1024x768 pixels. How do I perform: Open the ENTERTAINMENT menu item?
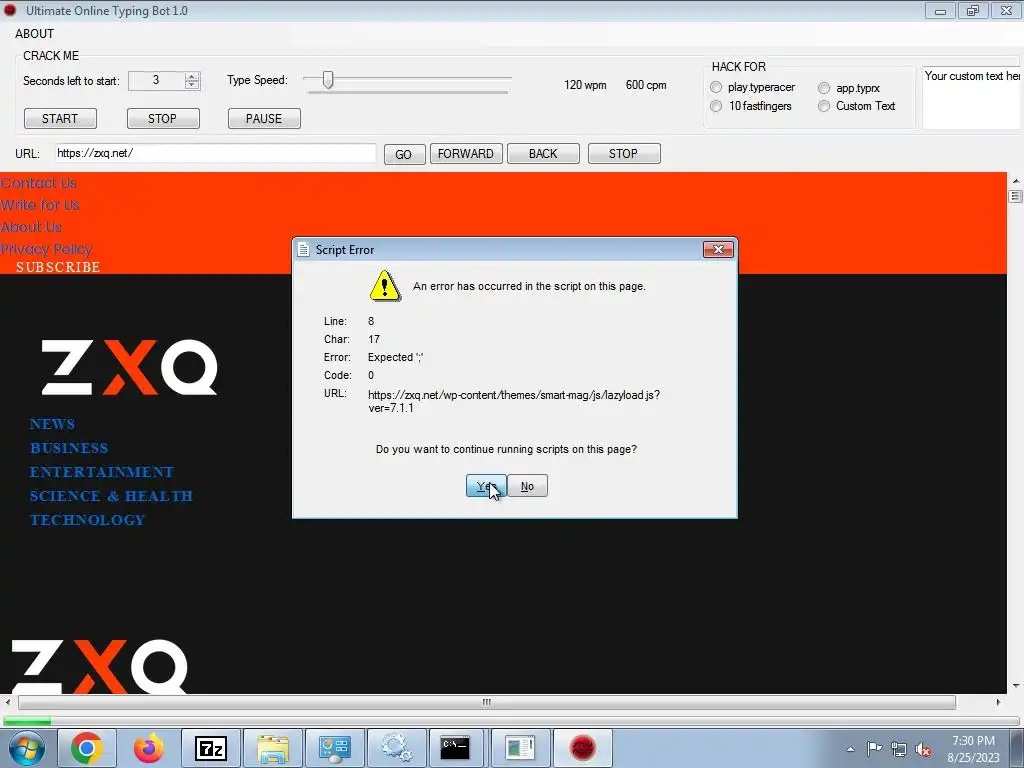point(102,472)
